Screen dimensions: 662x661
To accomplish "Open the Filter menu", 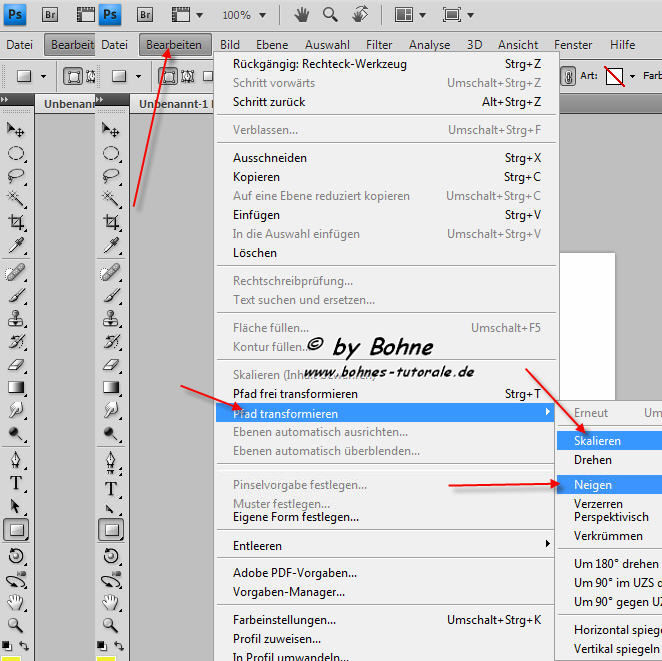I will tap(379, 45).
